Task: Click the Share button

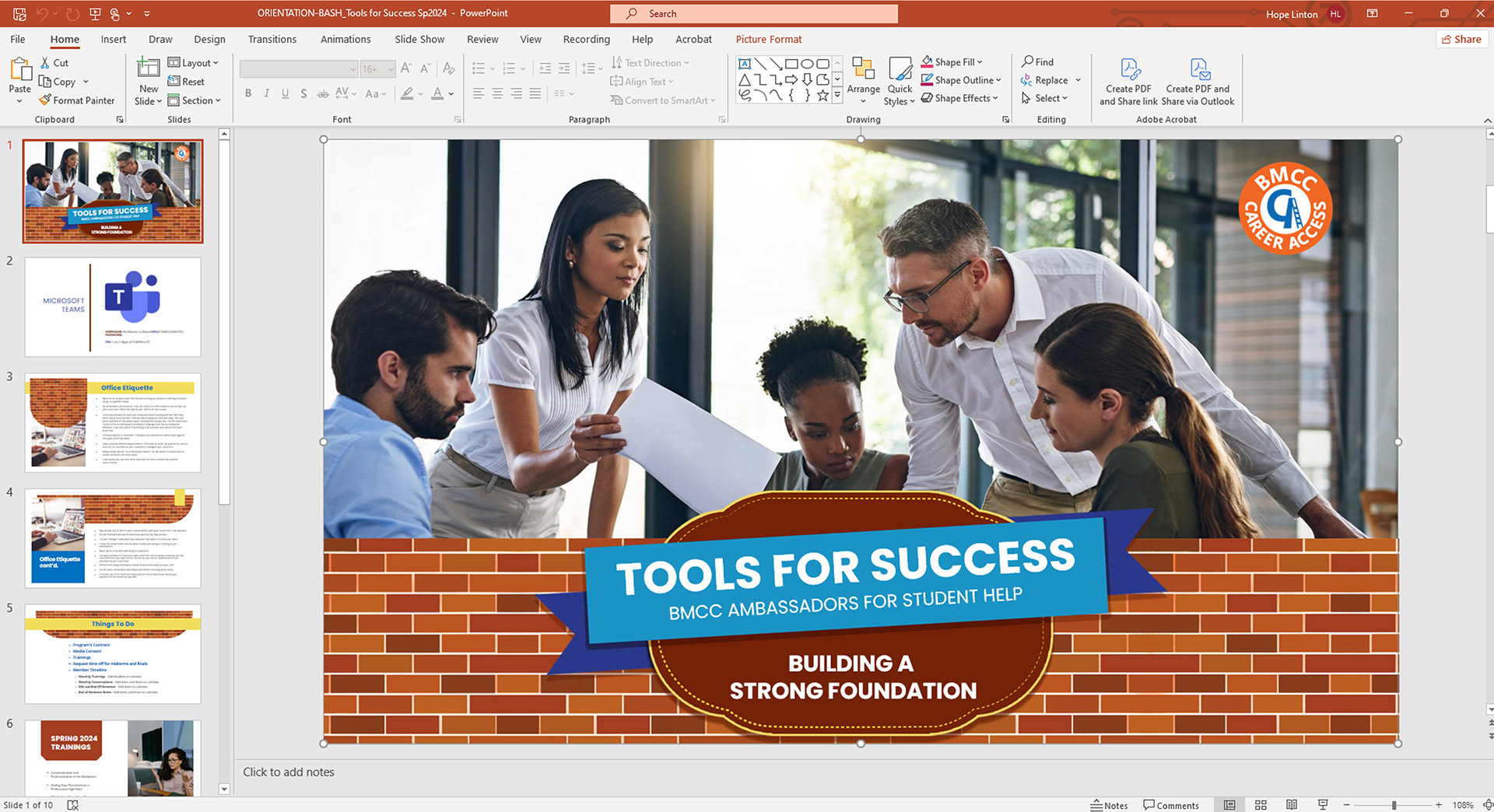Action: [x=1461, y=39]
